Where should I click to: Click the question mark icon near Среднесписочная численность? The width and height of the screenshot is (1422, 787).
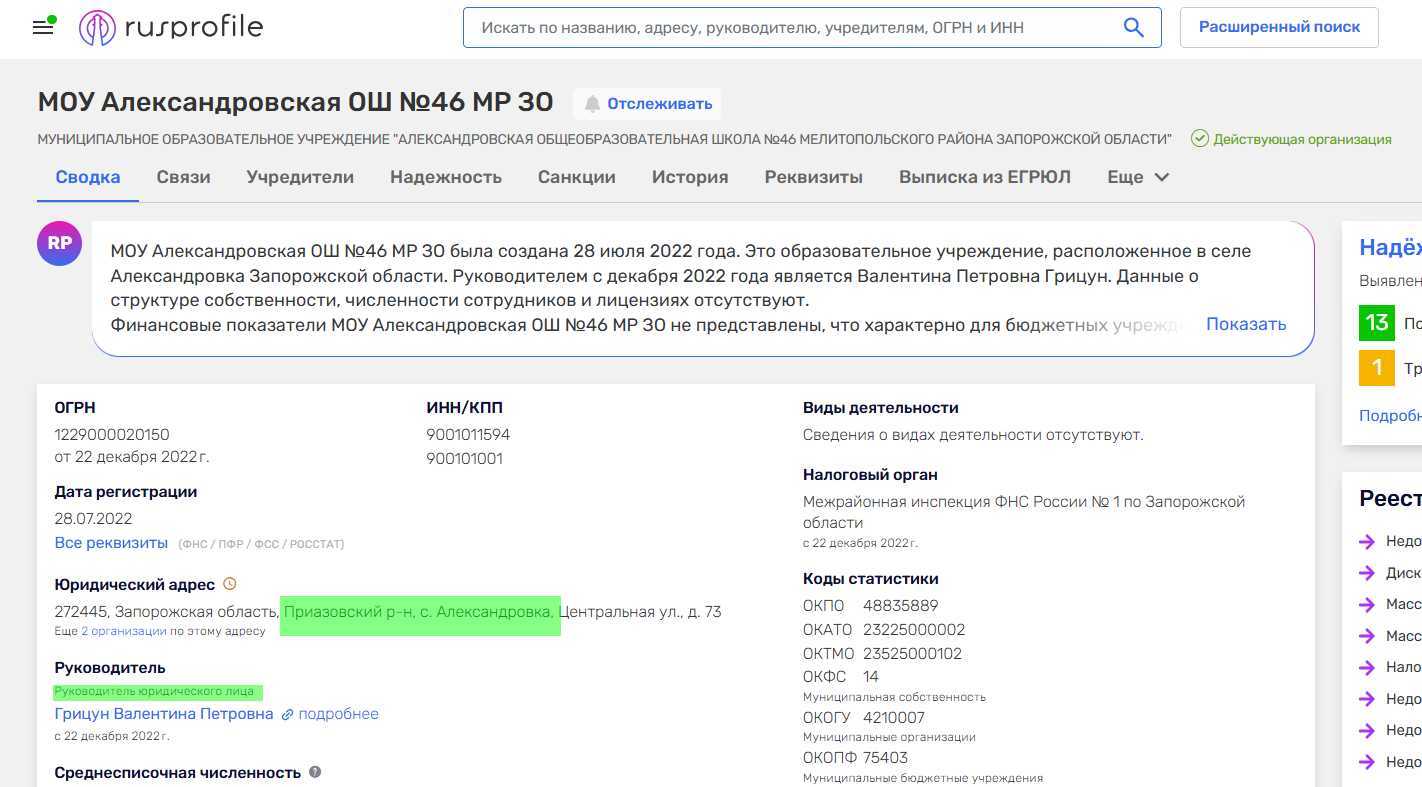click(x=315, y=772)
